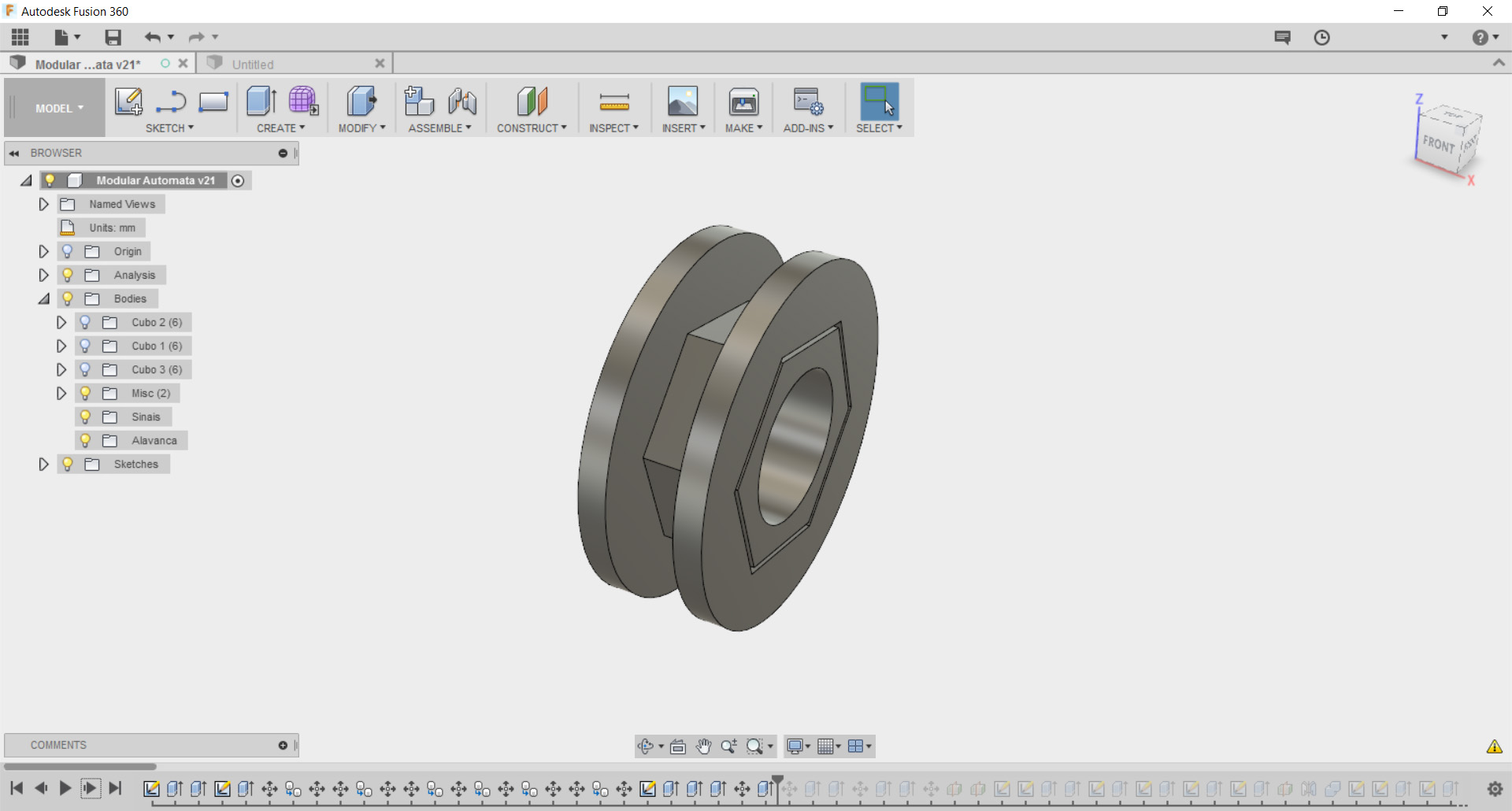Activate the root component radio button
The height and width of the screenshot is (811, 1512).
click(238, 180)
